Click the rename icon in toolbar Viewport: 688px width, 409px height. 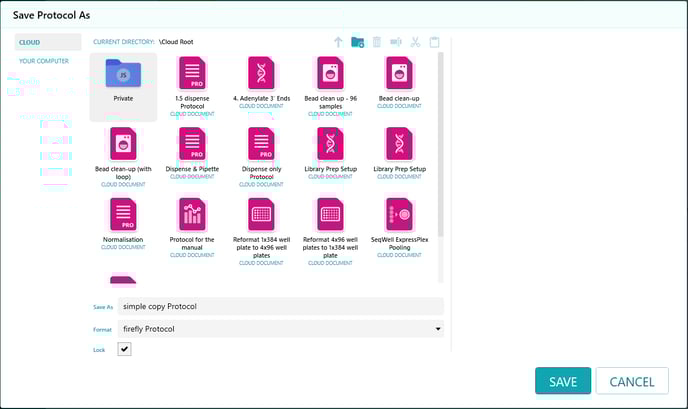pos(396,42)
